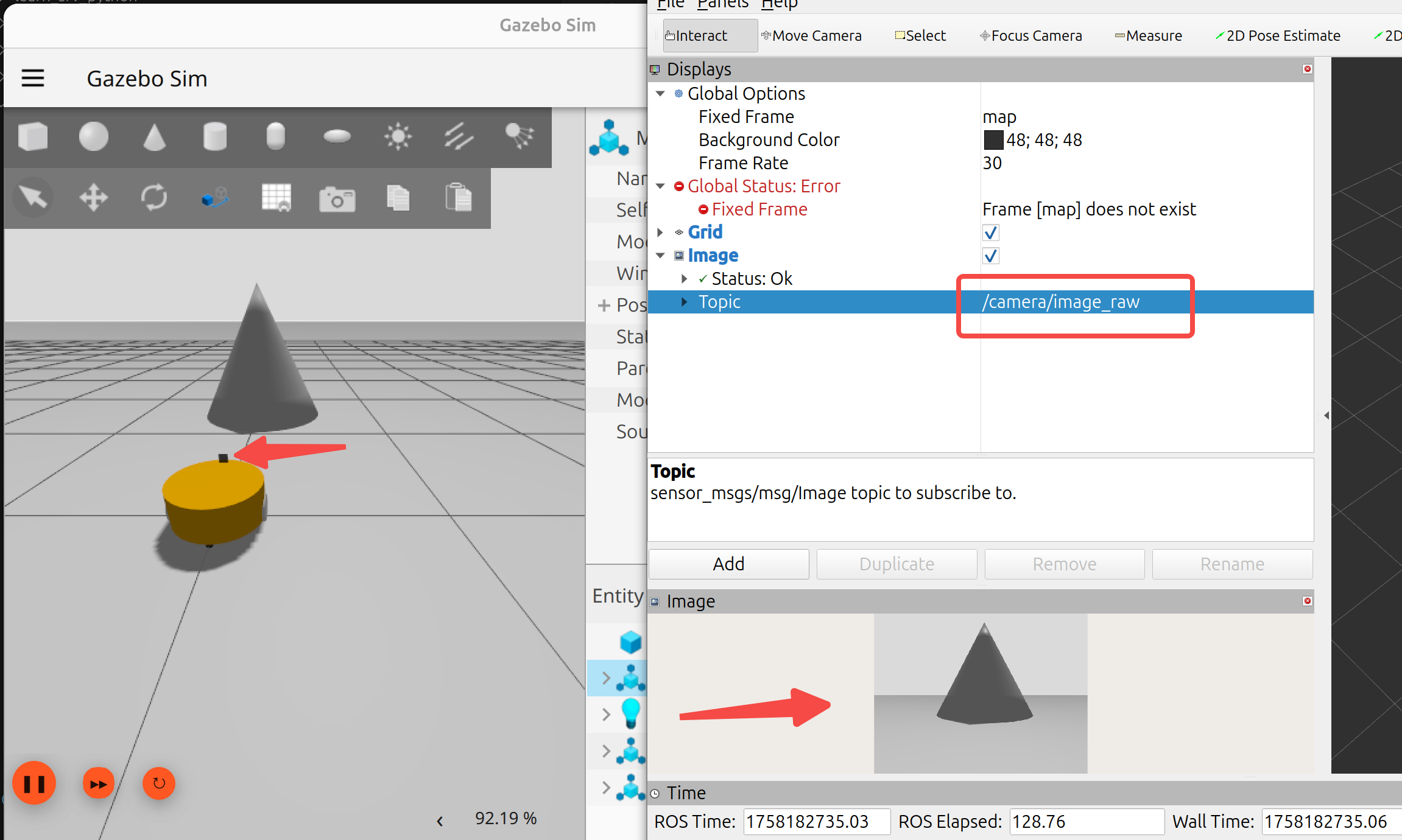Collapse the Global Options section
1402x840 pixels.
(x=660, y=94)
